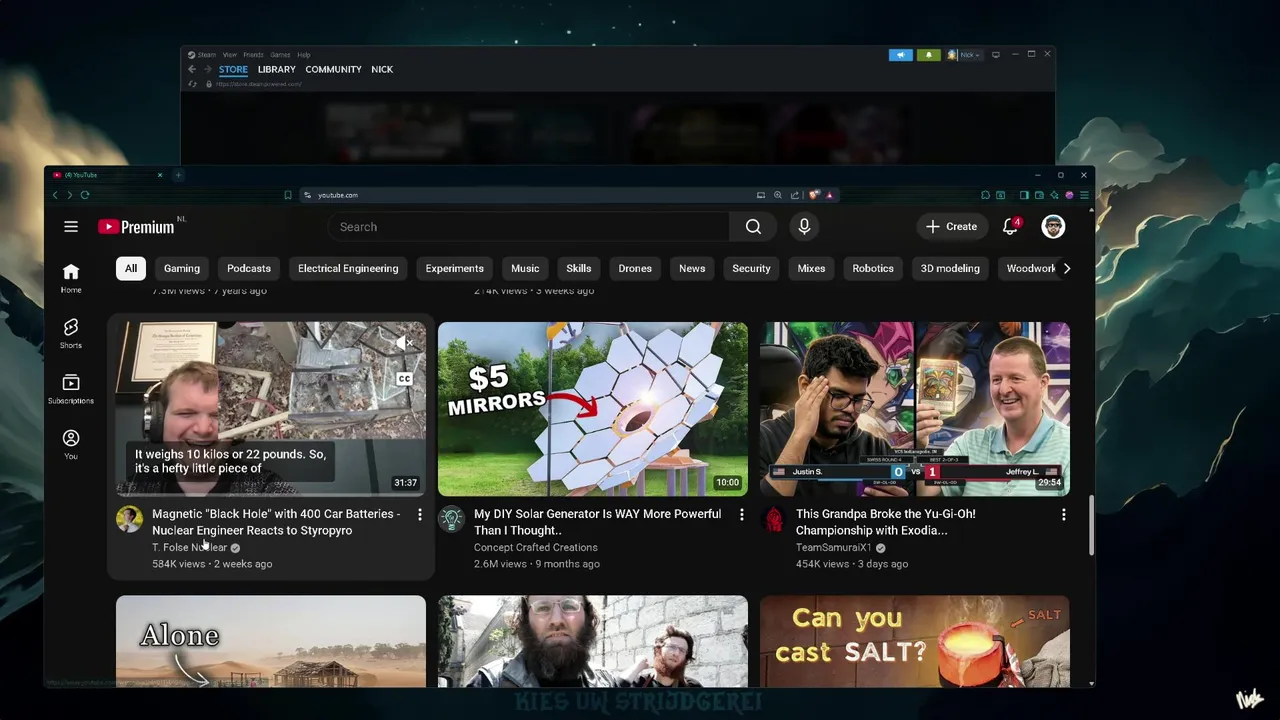
Task: Open T. Folse Nuclear channel avatar
Action: 129,519
